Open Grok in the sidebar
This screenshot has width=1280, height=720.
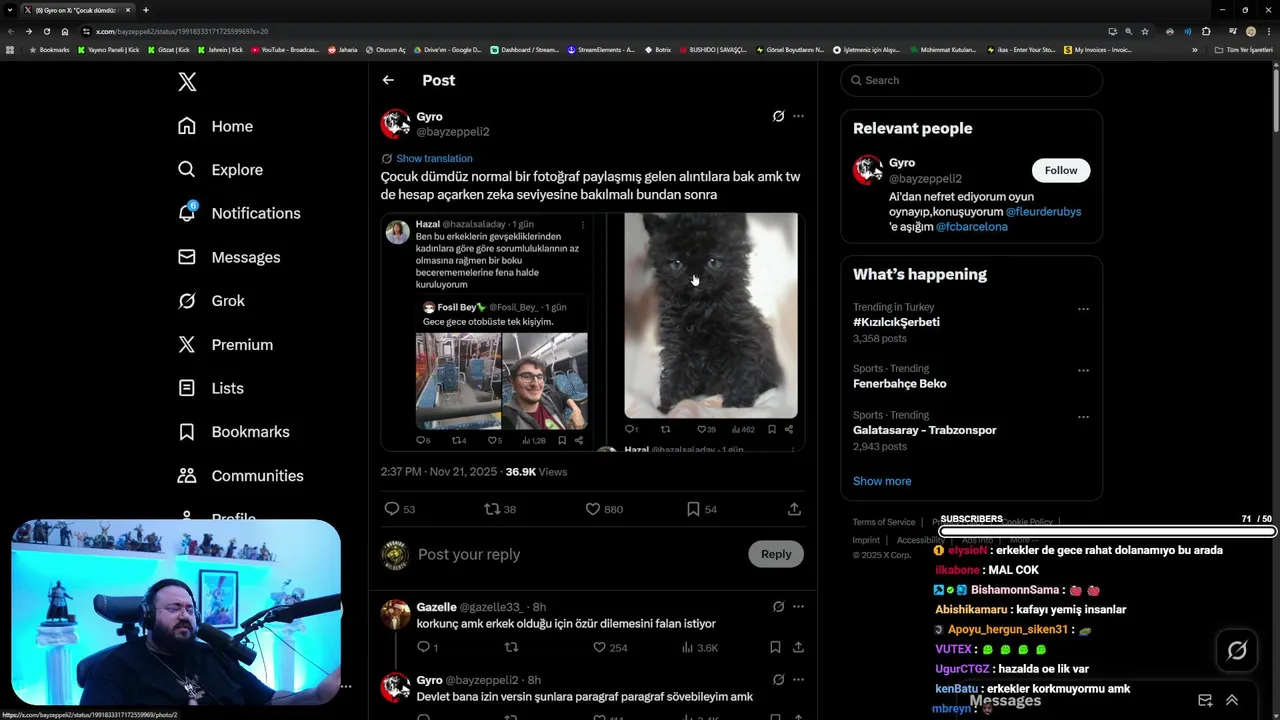coord(211,301)
